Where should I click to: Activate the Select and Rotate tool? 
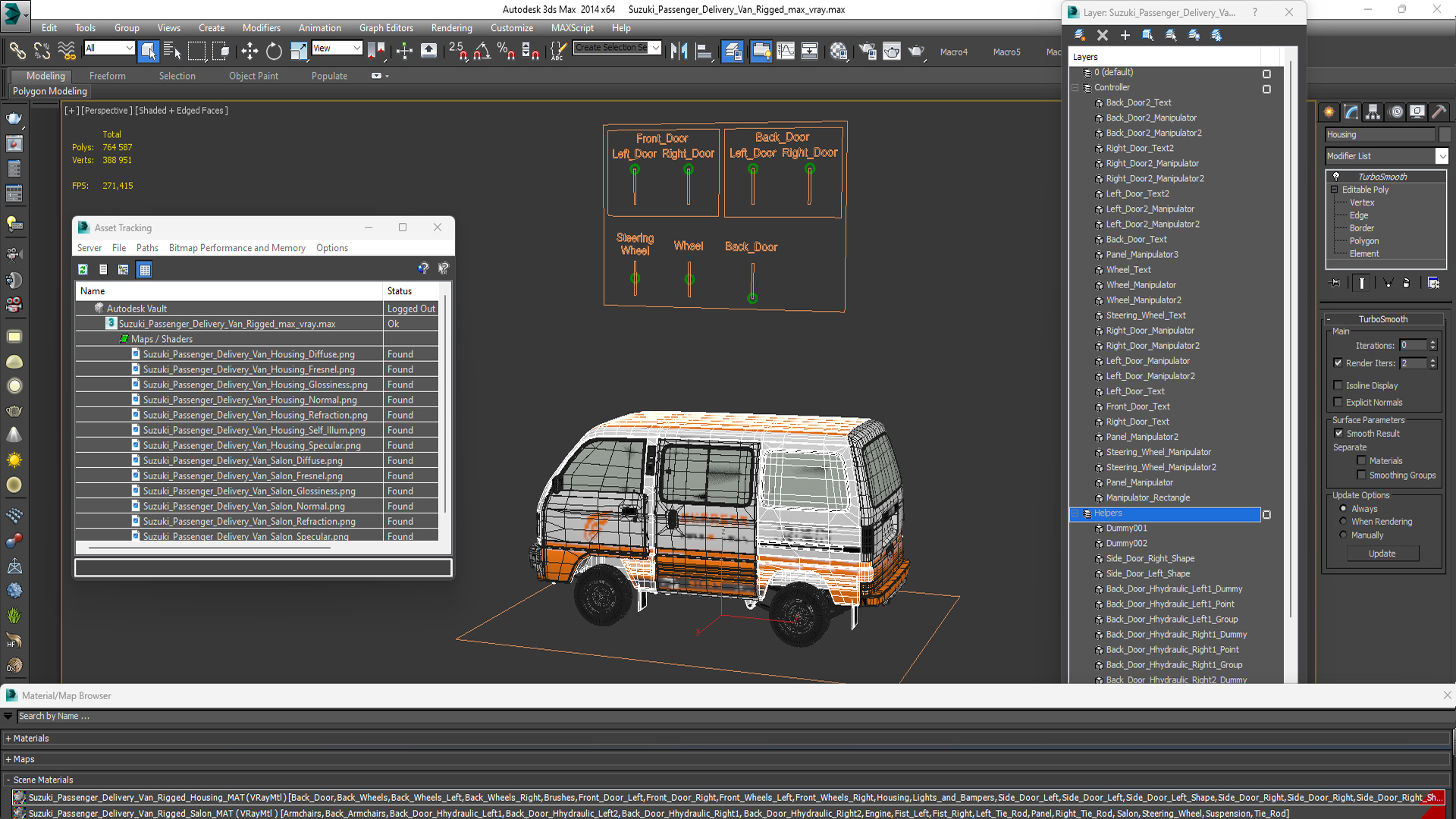pyautogui.click(x=274, y=51)
